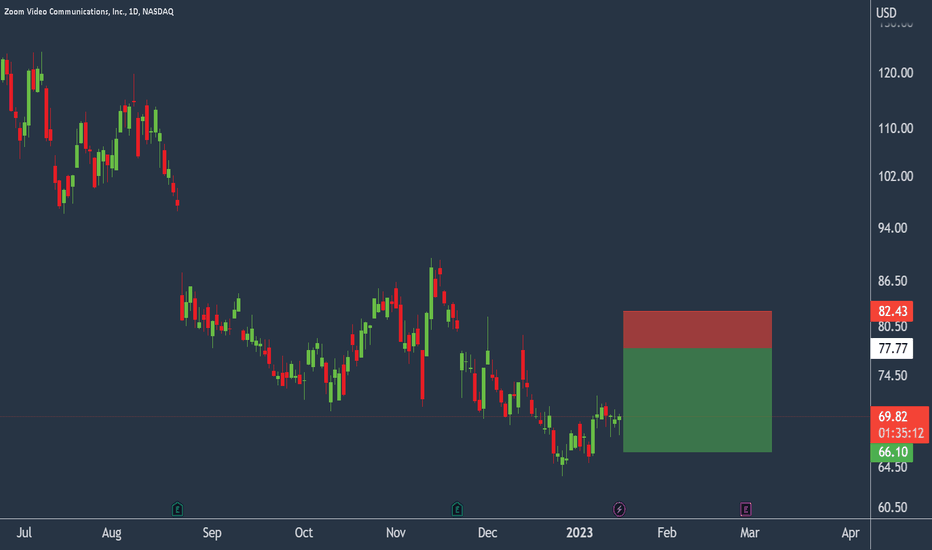This screenshot has height=550, width=932.
Task: Click the upcoming earnings icon near March
Action: 746,509
